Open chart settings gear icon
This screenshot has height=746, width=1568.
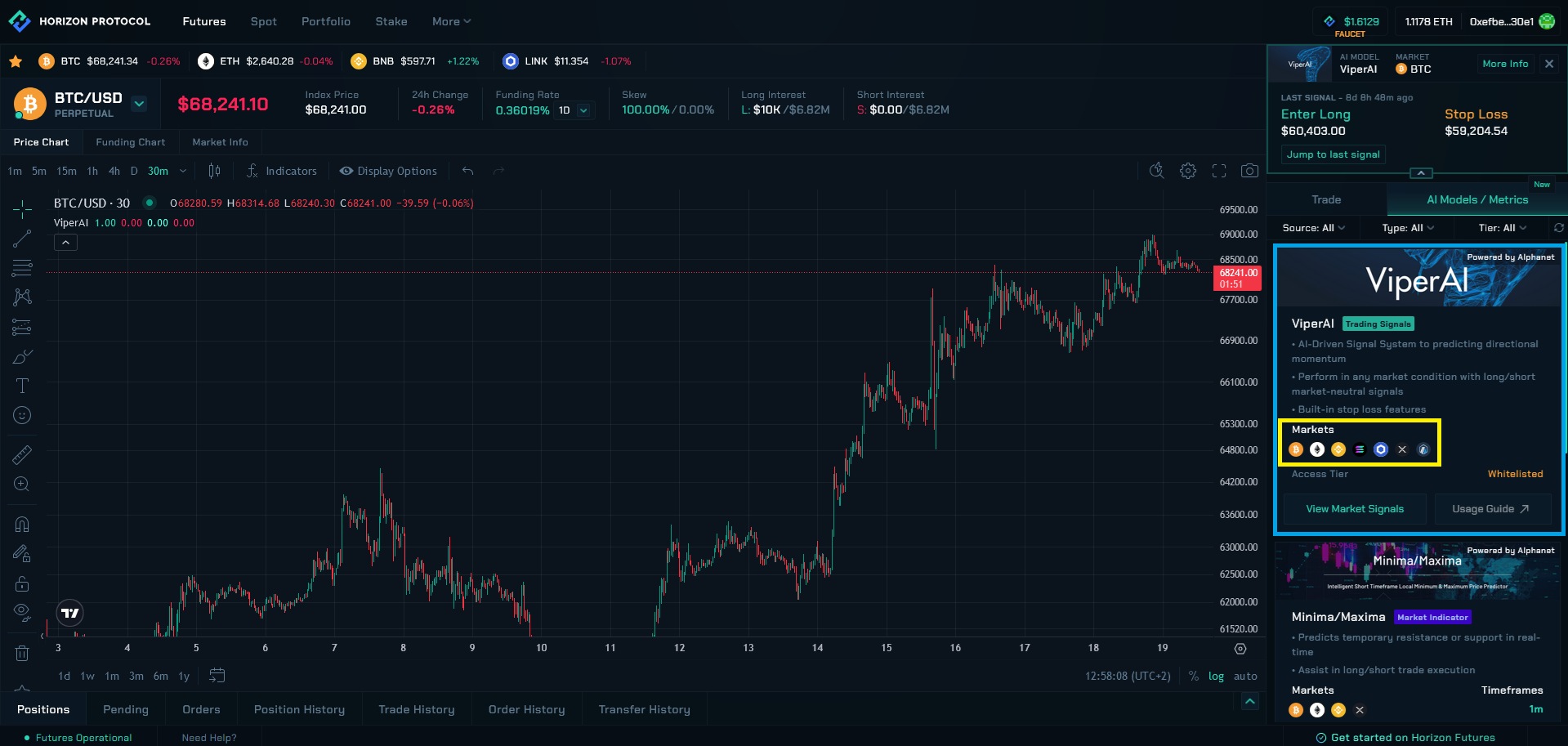1188,171
